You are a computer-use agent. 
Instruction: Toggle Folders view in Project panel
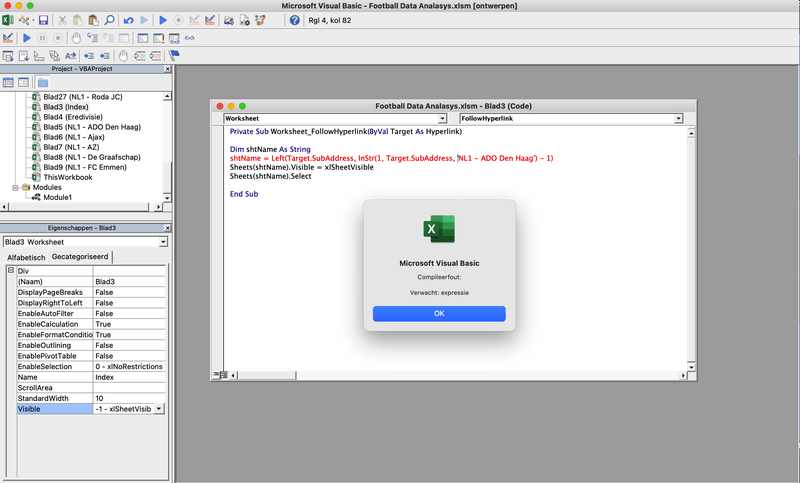click(x=43, y=83)
